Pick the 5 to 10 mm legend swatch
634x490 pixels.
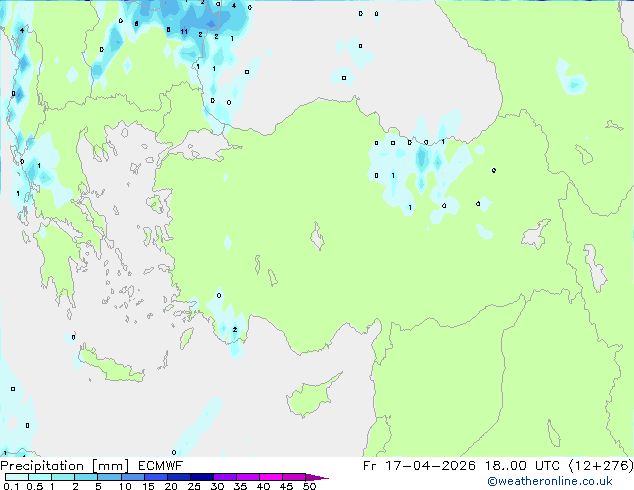click(x=109, y=477)
